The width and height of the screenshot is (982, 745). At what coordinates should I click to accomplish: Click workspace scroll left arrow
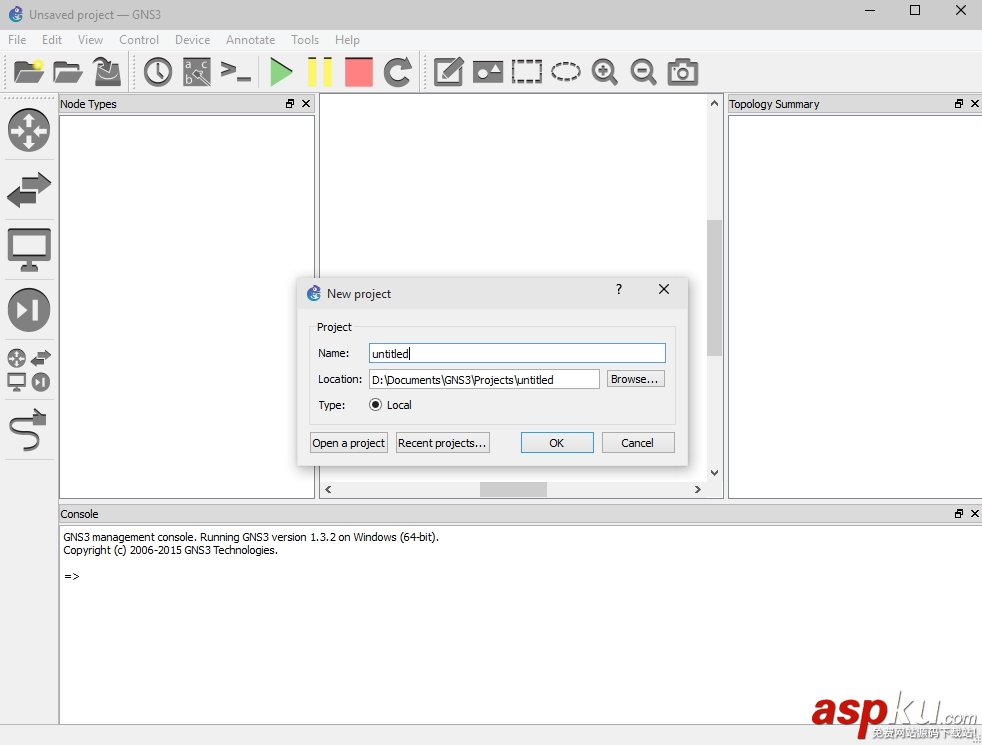pyautogui.click(x=328, y=489)
